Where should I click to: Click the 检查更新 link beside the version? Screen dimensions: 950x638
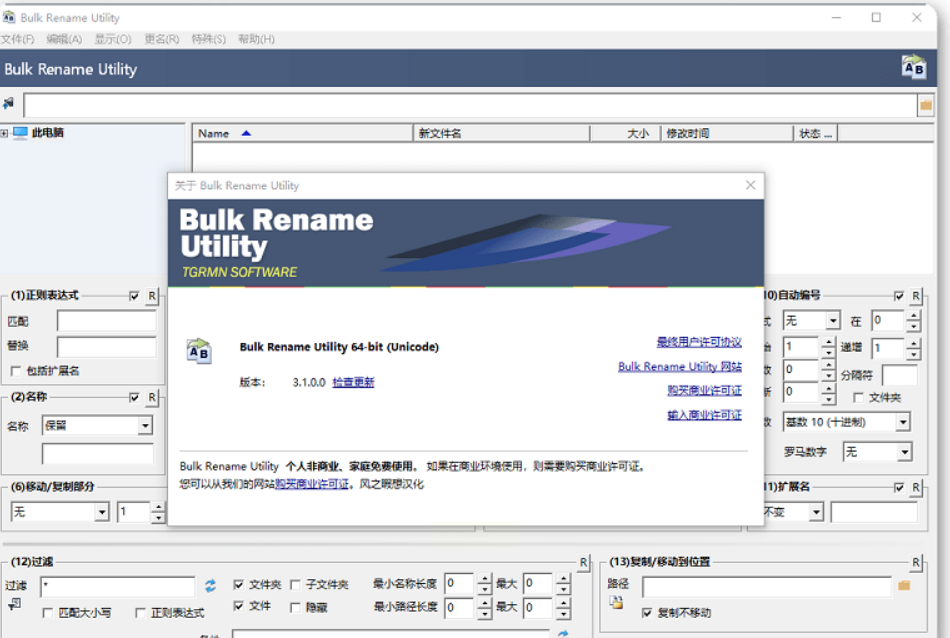coord(353,383)
